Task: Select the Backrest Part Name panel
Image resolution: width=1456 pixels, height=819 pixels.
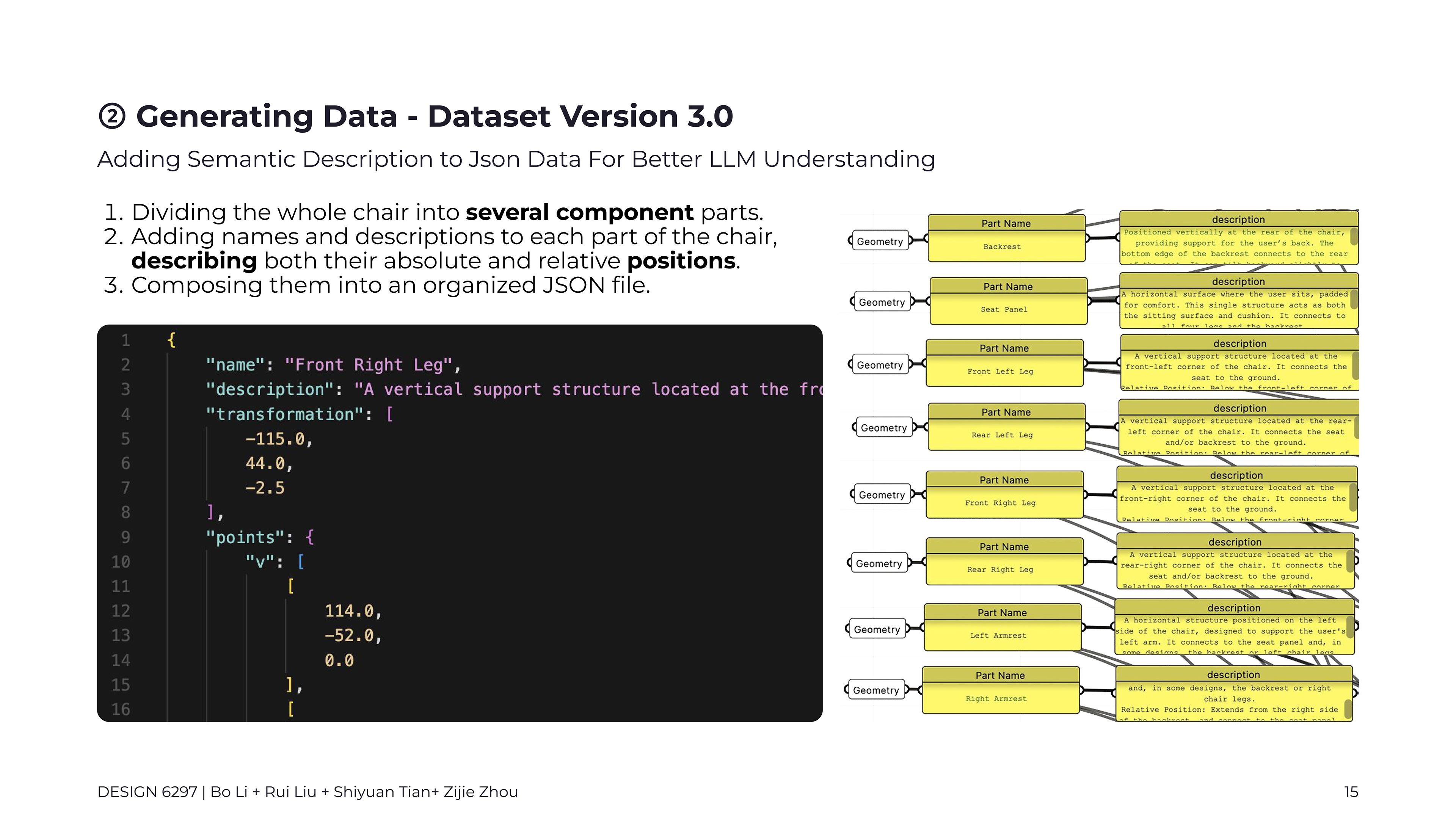Action: pyautogui.click(x=1006, y=238)
